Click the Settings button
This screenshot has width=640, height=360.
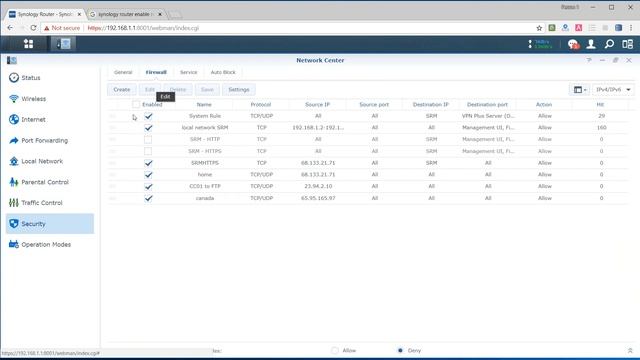point(239,89)
